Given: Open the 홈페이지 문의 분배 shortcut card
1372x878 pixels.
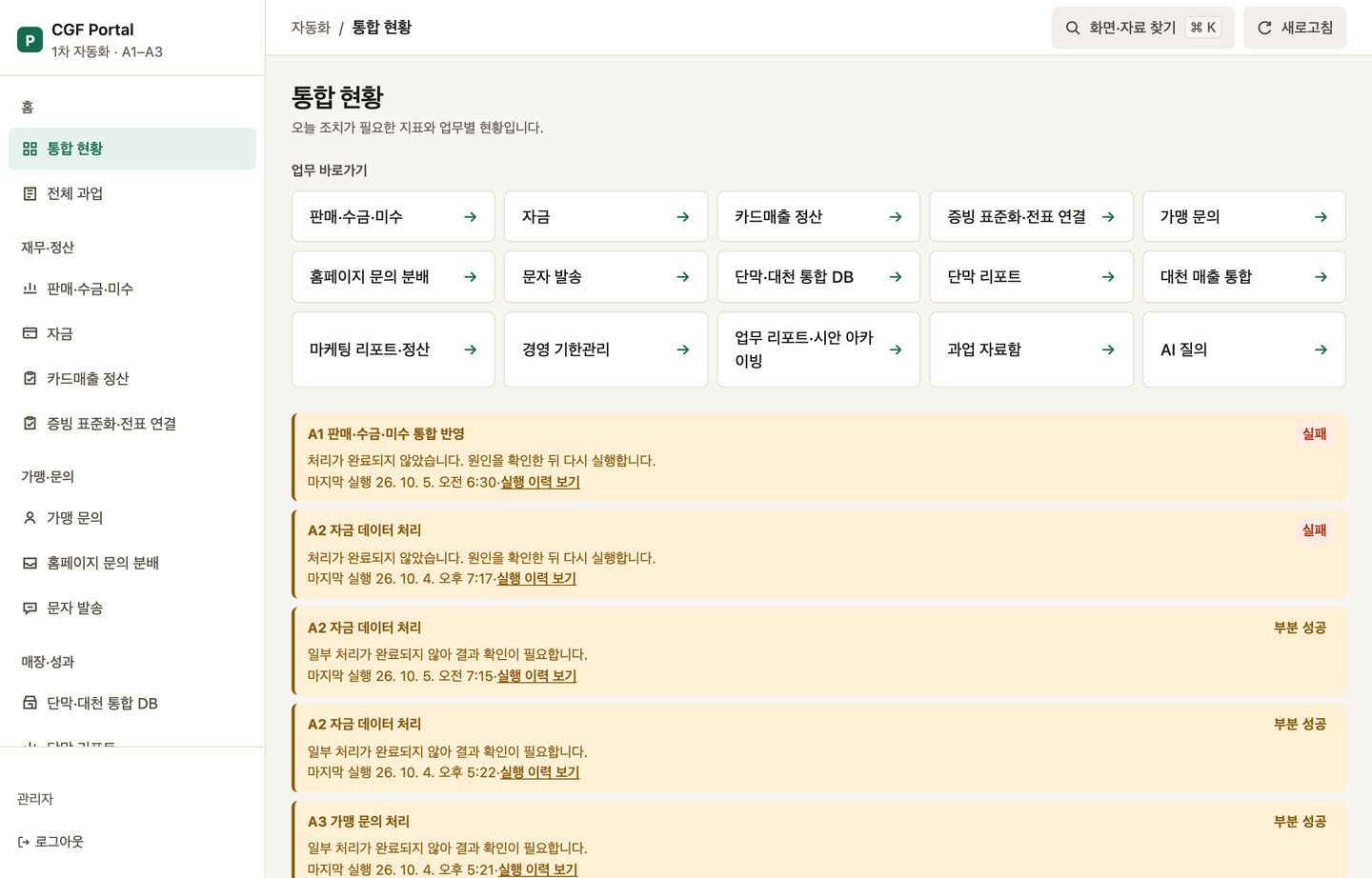Looking at the screenshot, I should 393,277.
